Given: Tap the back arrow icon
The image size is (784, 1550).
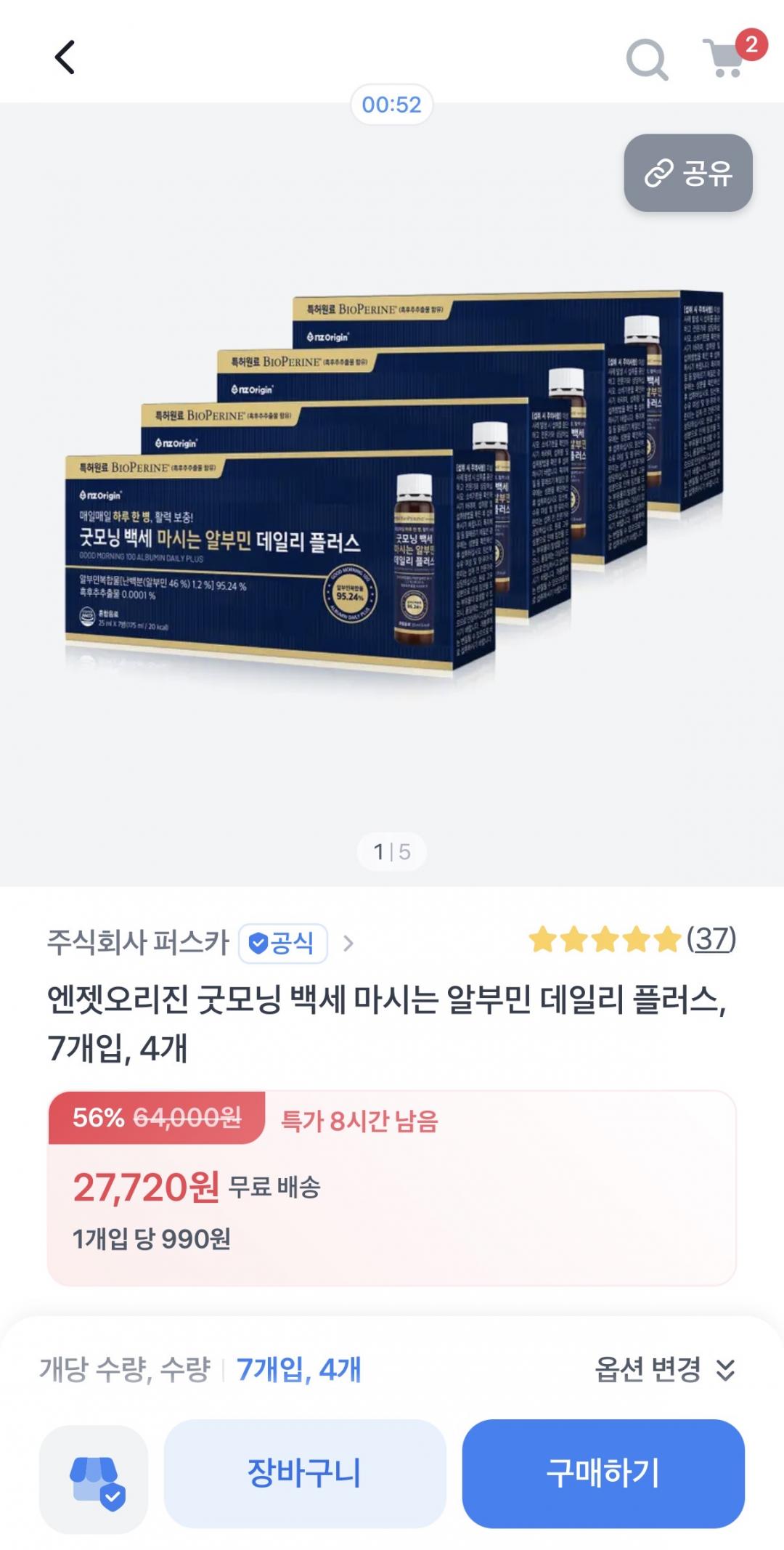Looking at the screenshot, I should coord(65,57).
